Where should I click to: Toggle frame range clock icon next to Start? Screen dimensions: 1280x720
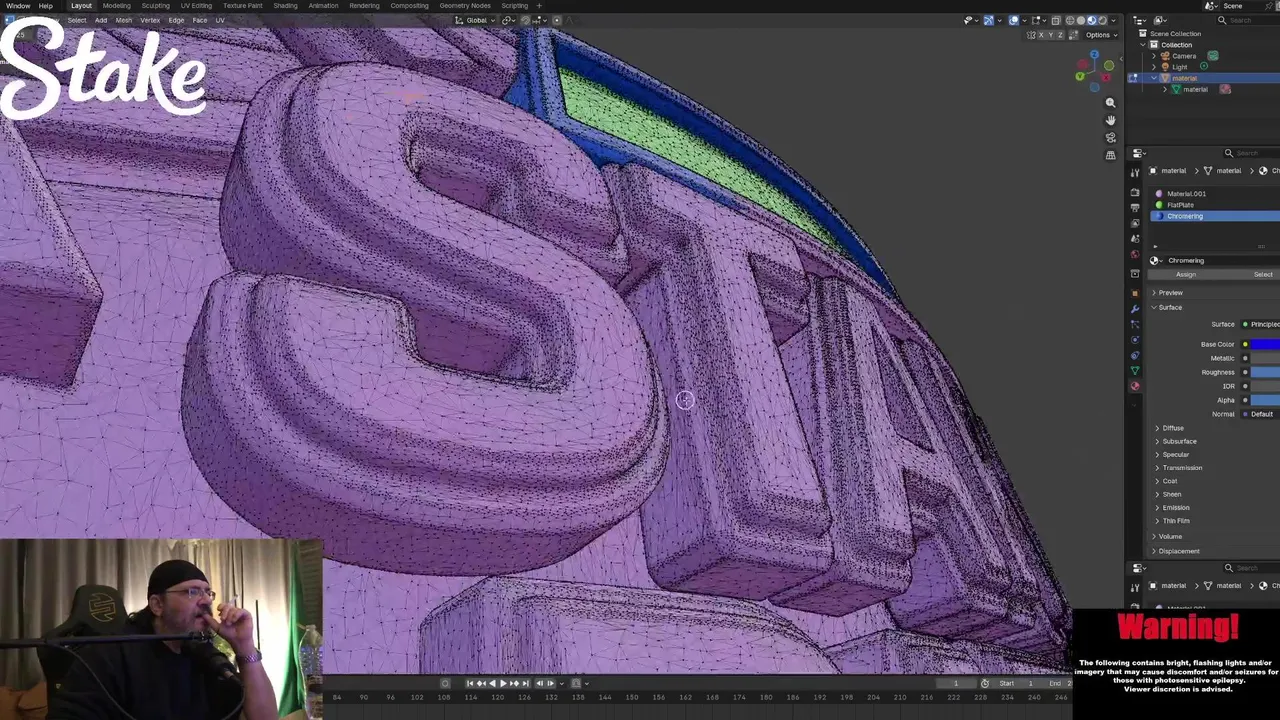[985, 683]
